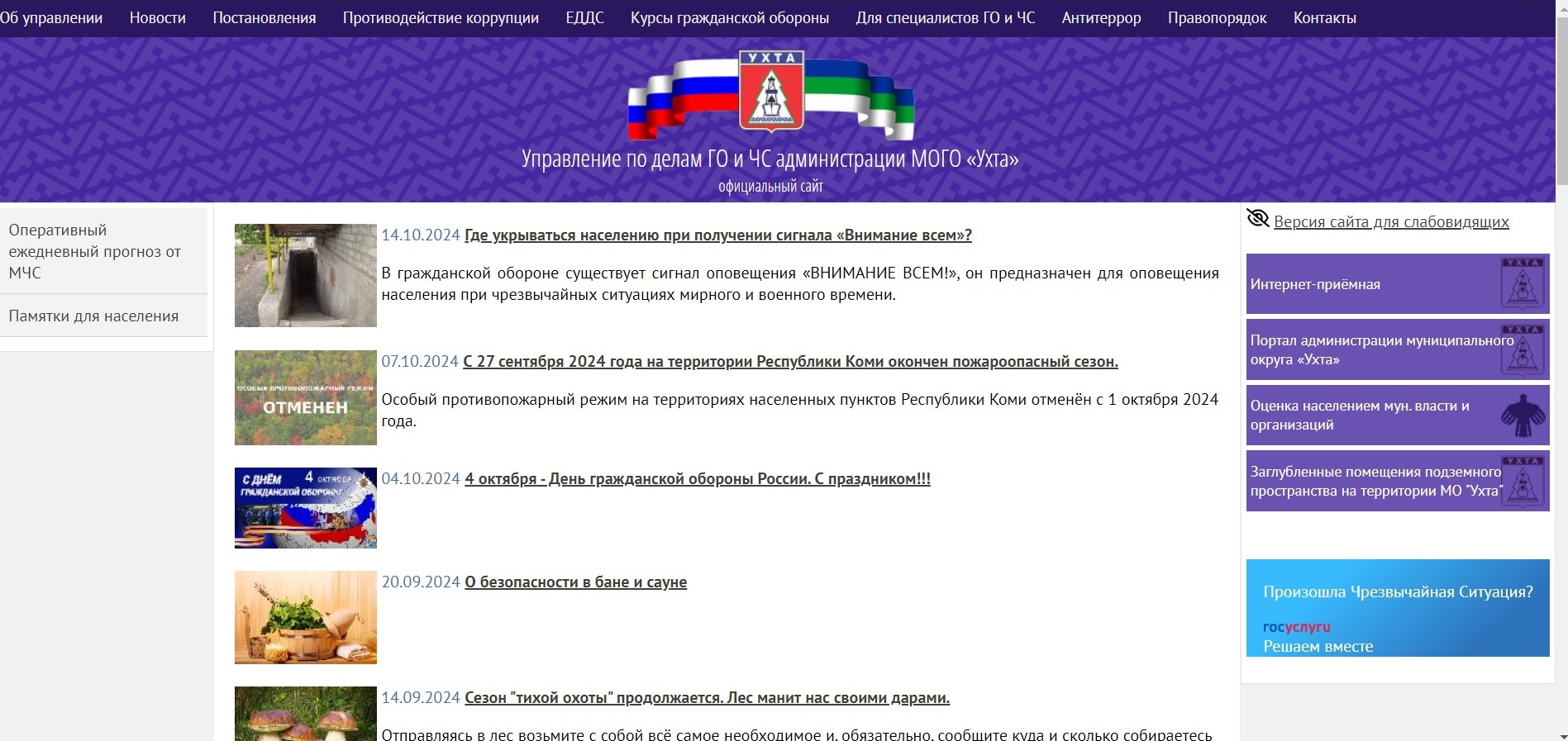The height and width of the screenshot is (741, 1568).
Task: Click the site title Управление по делам ГО и ЧС
Action: point(770,159)
